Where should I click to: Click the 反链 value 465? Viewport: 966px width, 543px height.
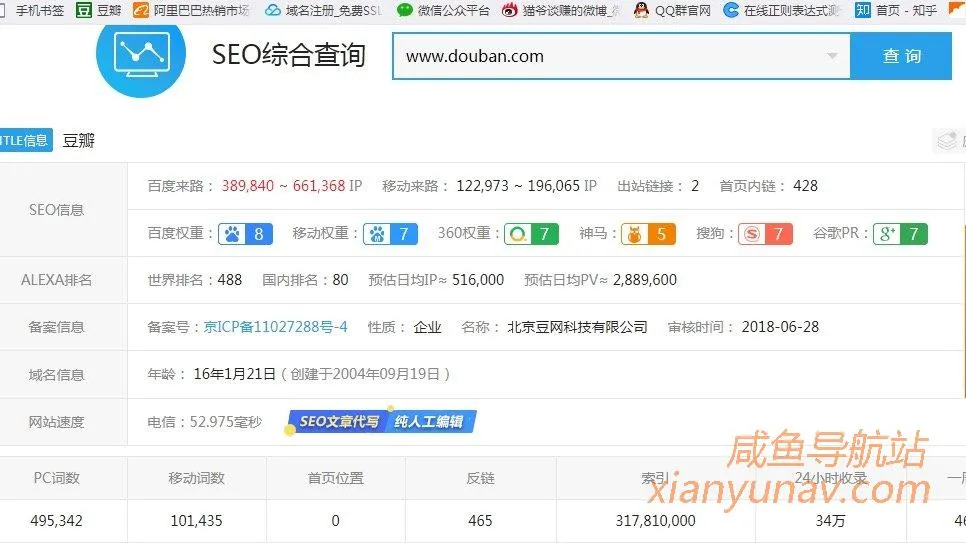pos(481,521)
